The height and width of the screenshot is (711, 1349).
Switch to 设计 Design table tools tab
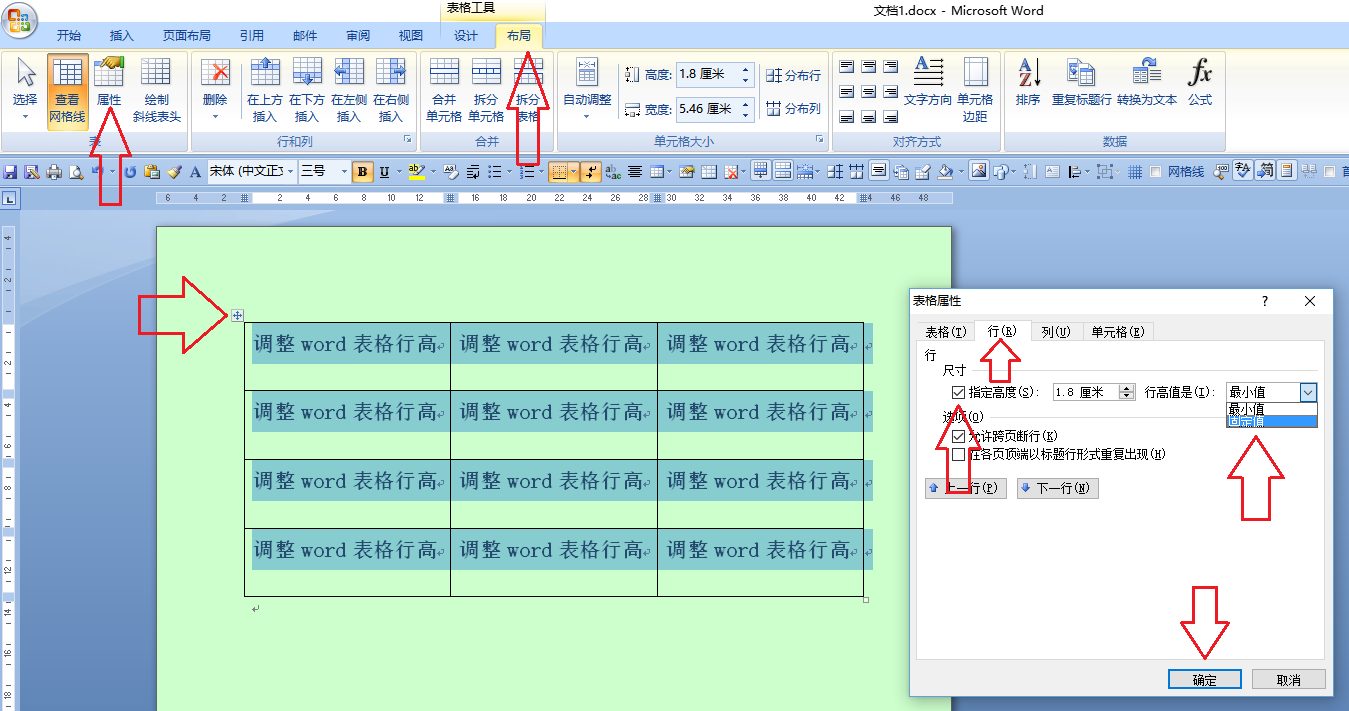pyautogui.click(x=466, y=36)
